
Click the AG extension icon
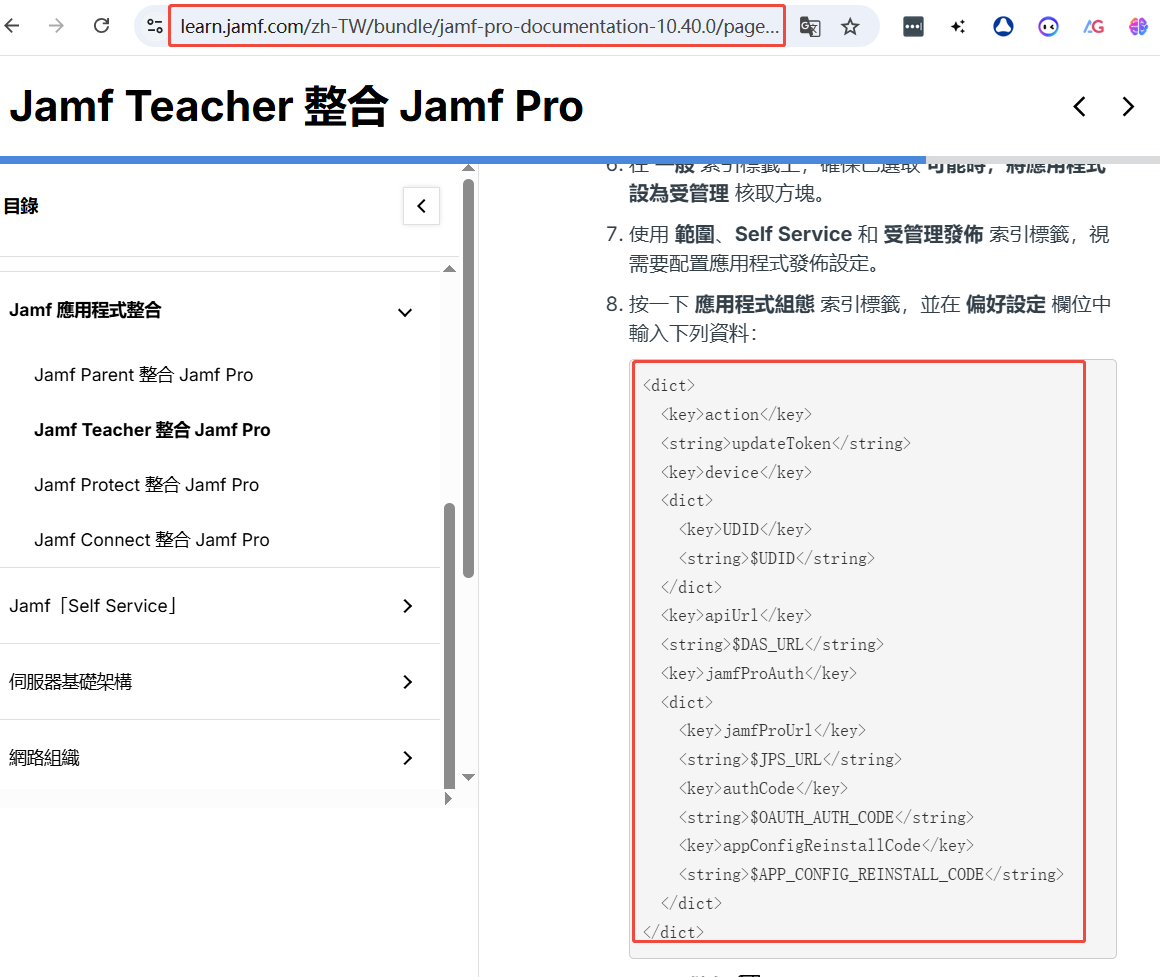click(x=1093, y=27)
